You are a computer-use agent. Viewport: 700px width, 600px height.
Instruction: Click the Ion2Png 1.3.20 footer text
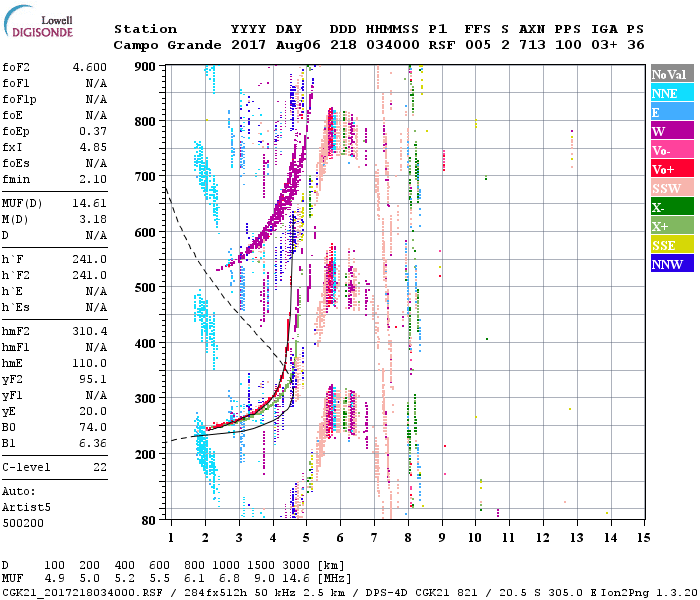(x=650, y=592)
